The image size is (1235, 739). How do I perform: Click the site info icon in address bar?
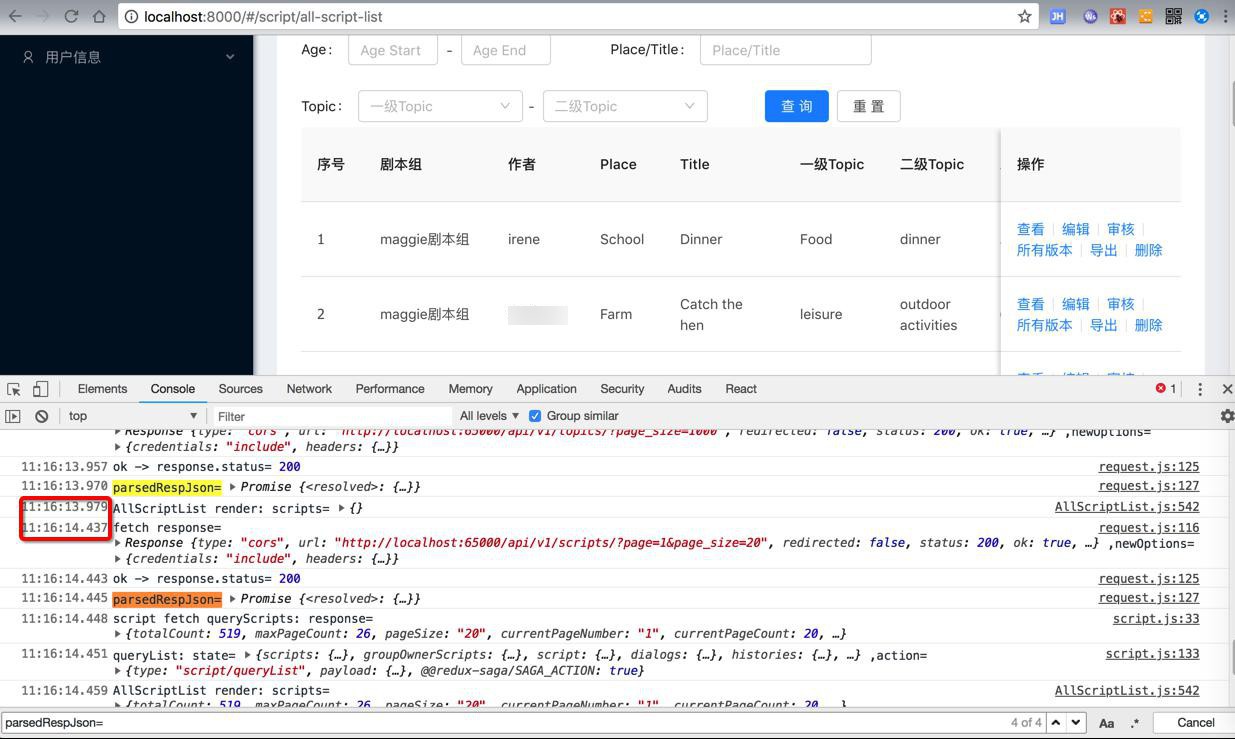pyautogui.click(x=131, y=16)
